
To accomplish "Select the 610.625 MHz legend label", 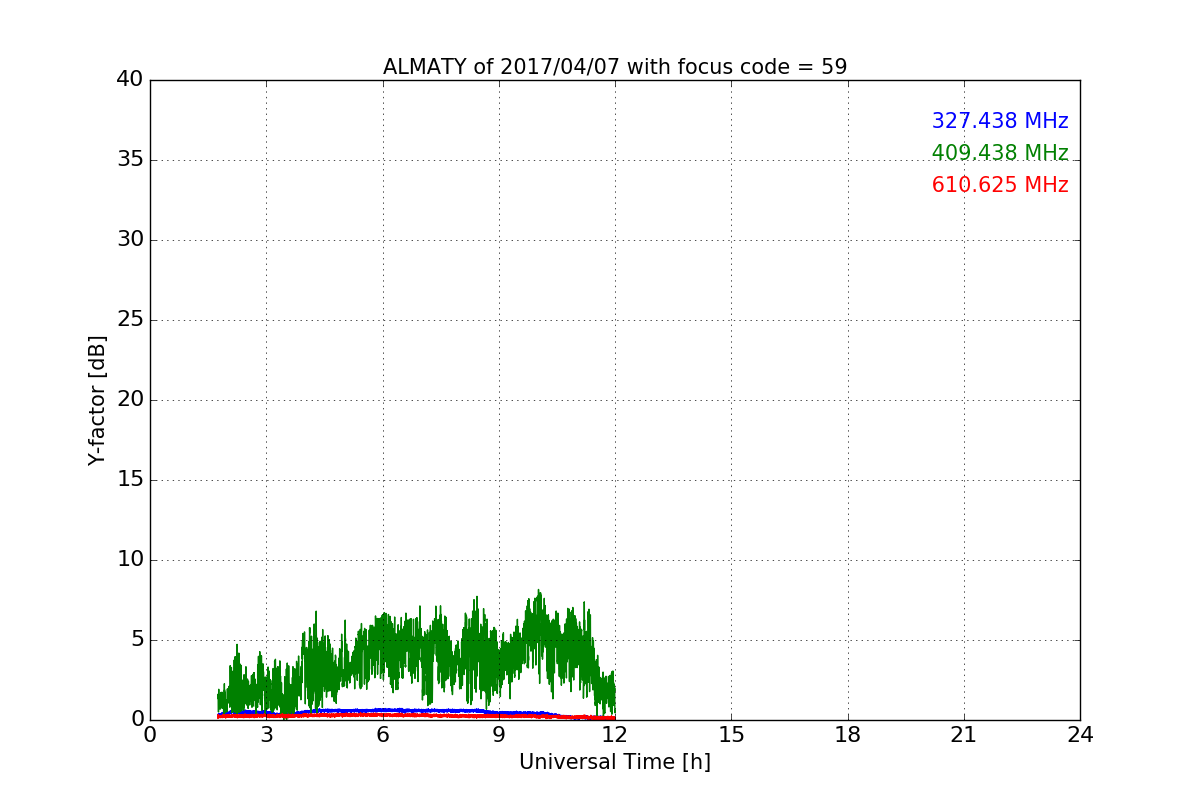I will [x=1000, y=185].
